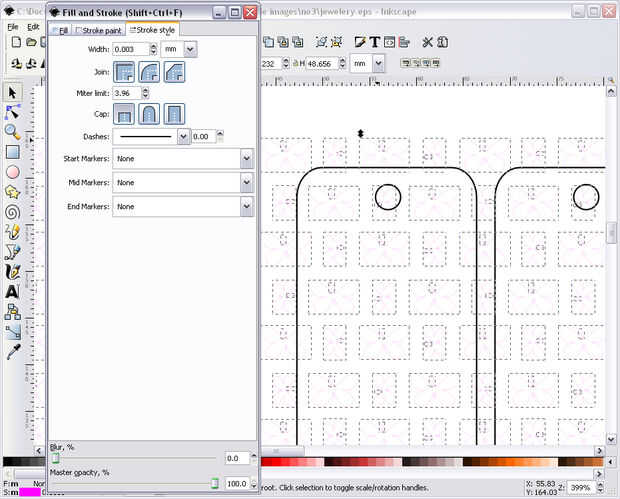Click the H height spinner arrows

(342, 63)
